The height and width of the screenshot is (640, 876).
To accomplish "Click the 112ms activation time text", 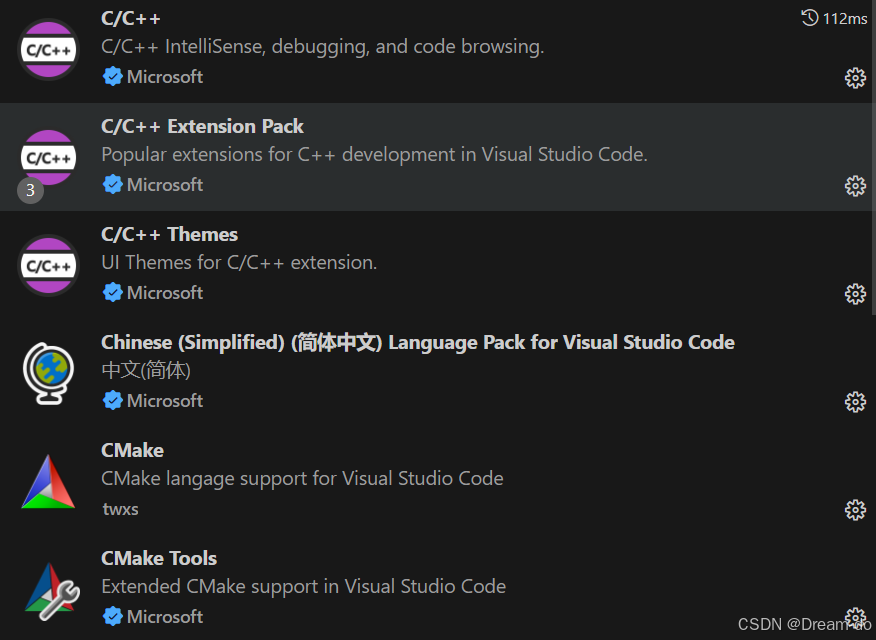I will [x=845, y=18].
